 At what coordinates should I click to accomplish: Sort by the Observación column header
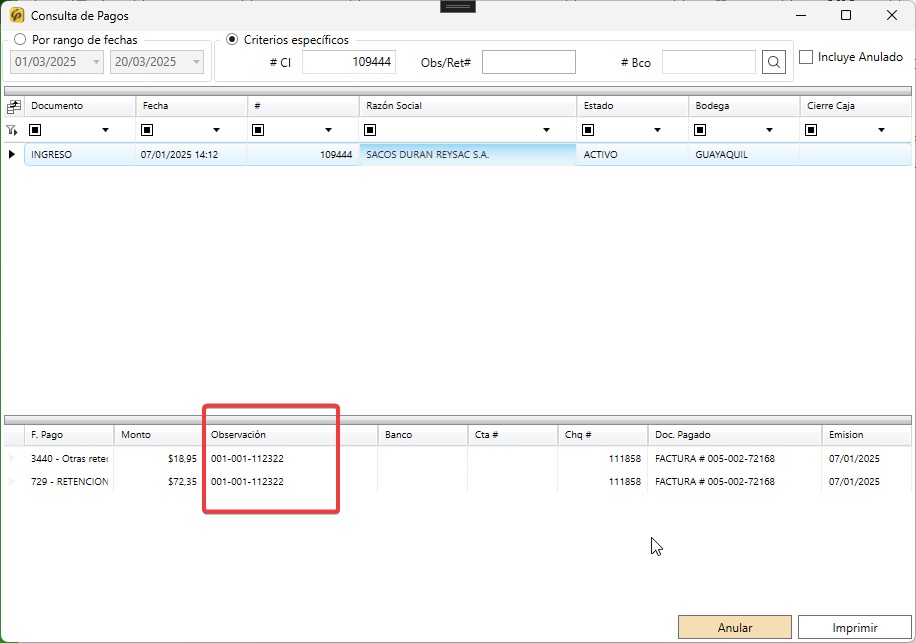(290, 435)
